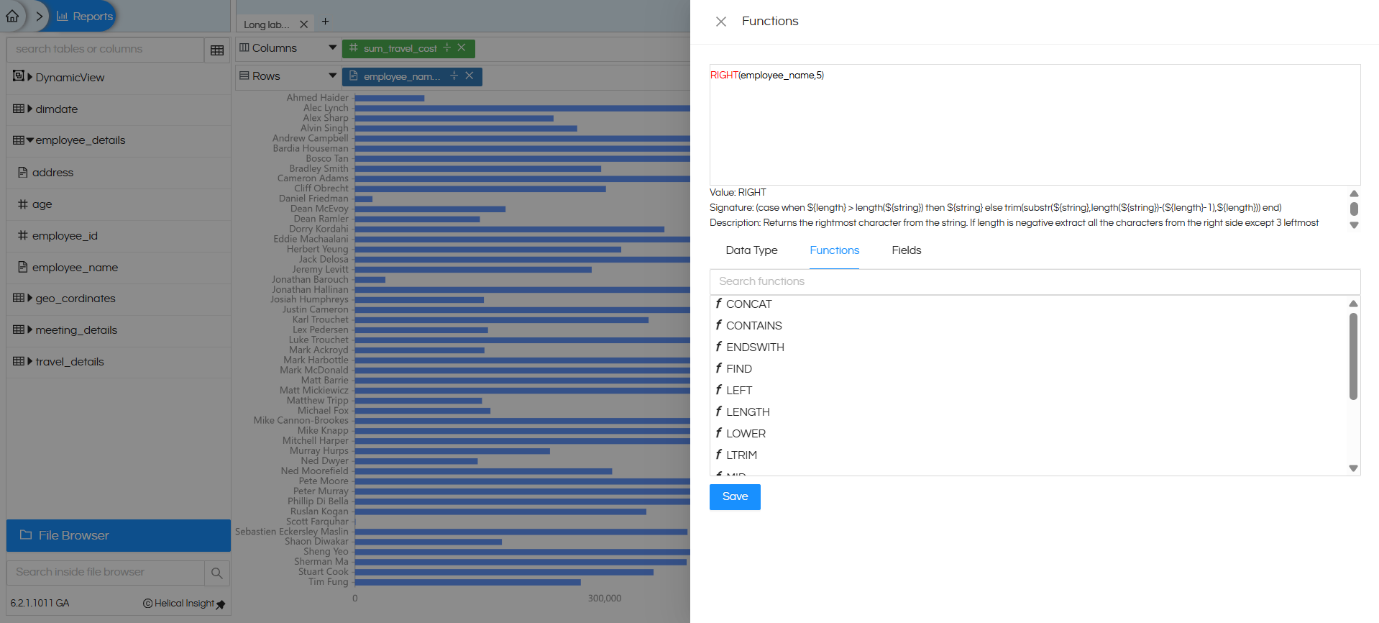Focus the Search functions field
1379x623 pixels.
[1035, 281]
